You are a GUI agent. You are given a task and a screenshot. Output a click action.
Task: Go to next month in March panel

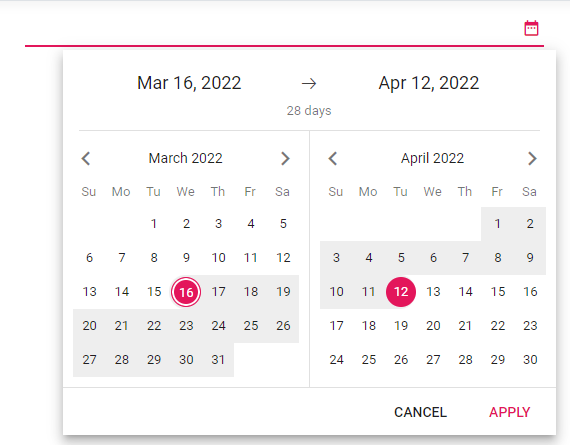[285, 159]
